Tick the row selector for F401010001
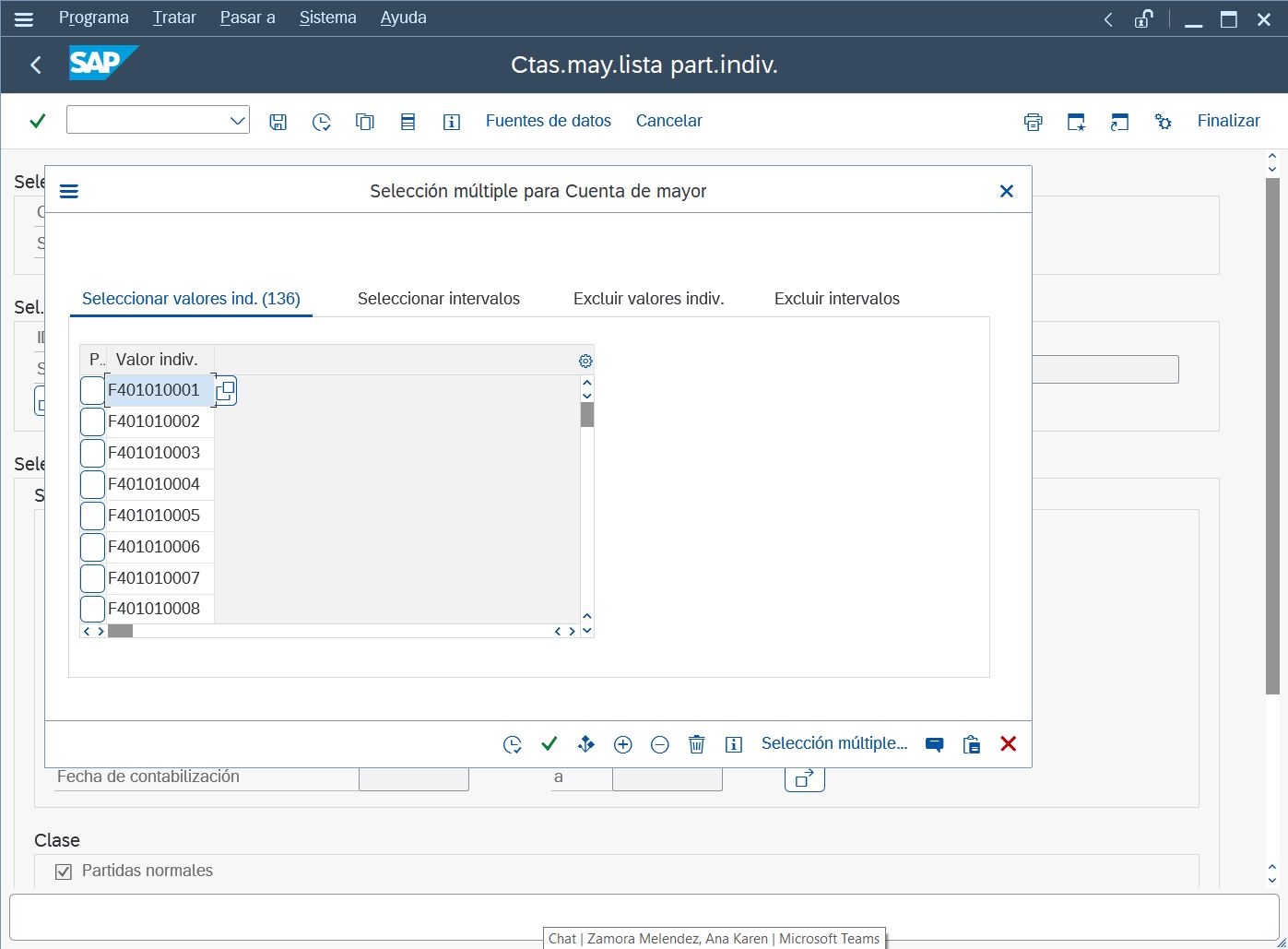The height and width of the screenshot is (949, 1288). pyautogui.click(x=92, y=390)
